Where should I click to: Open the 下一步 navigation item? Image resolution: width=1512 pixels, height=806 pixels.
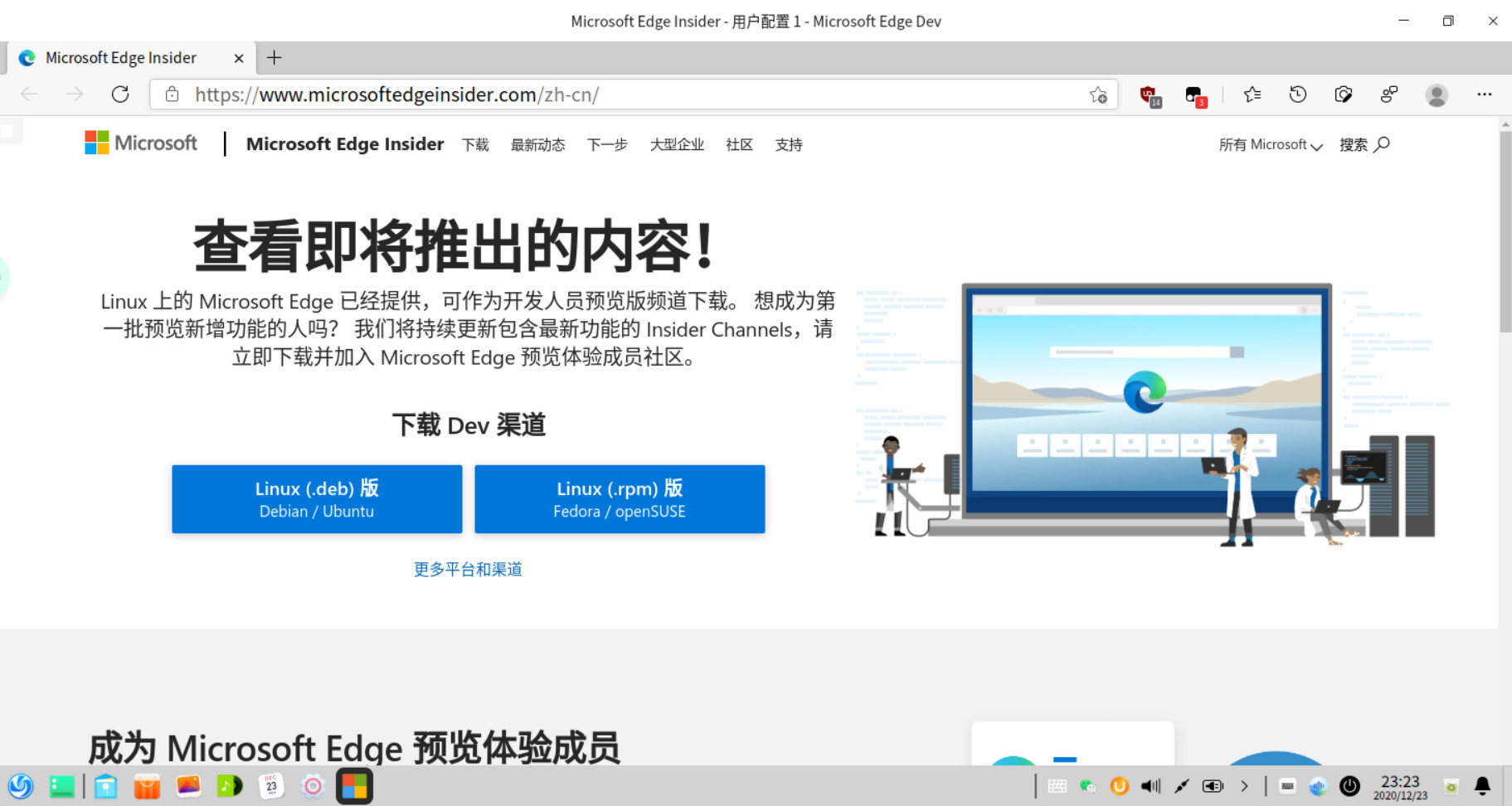[607, 145]
